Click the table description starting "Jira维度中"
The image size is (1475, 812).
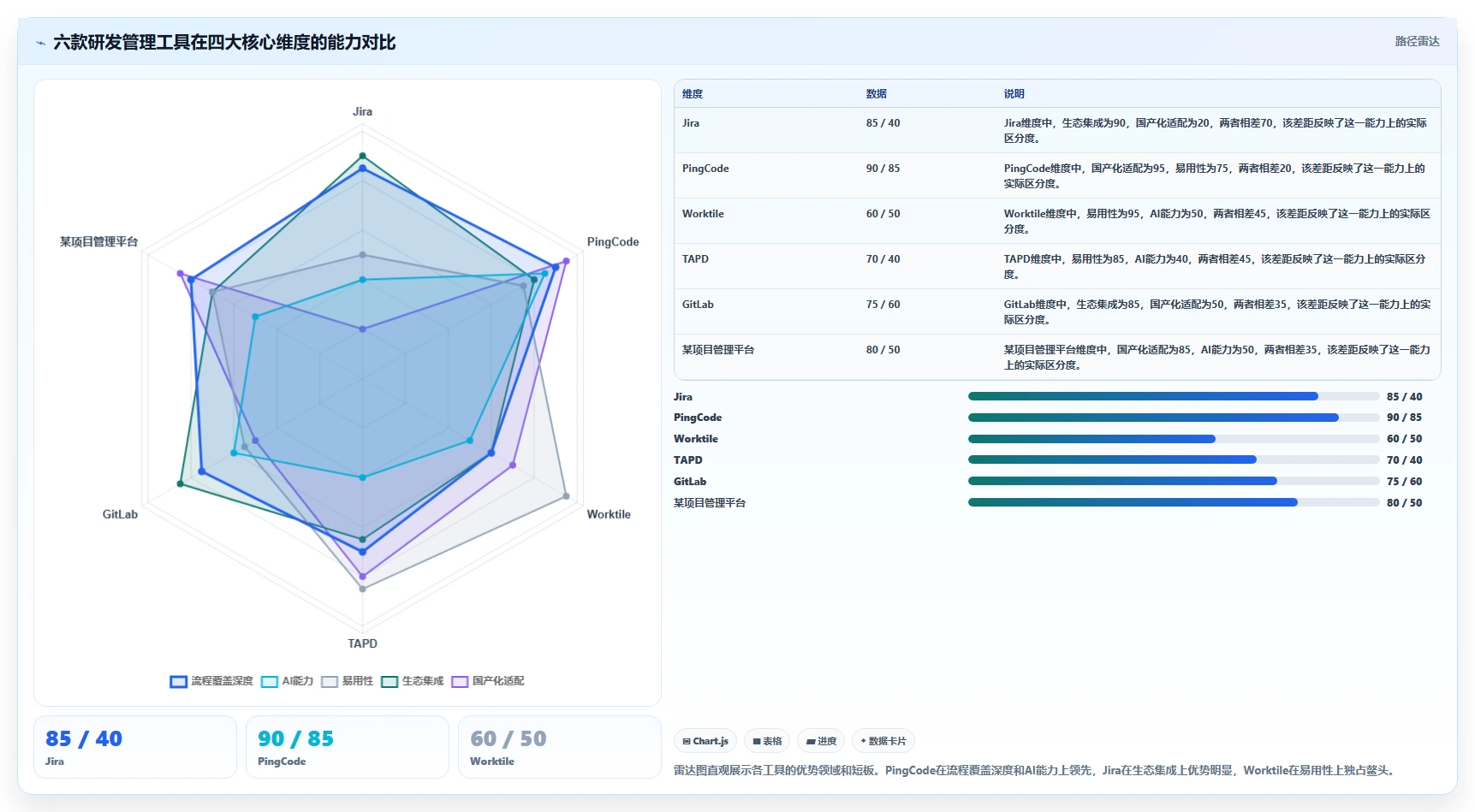[1216, 131]
